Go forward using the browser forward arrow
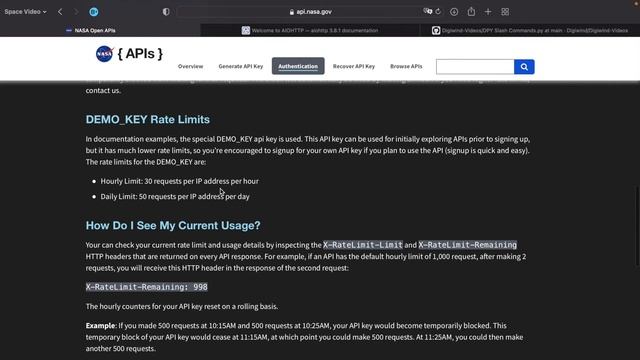The width and height of the screenshot is (640, 360). [x=76, y=12]
